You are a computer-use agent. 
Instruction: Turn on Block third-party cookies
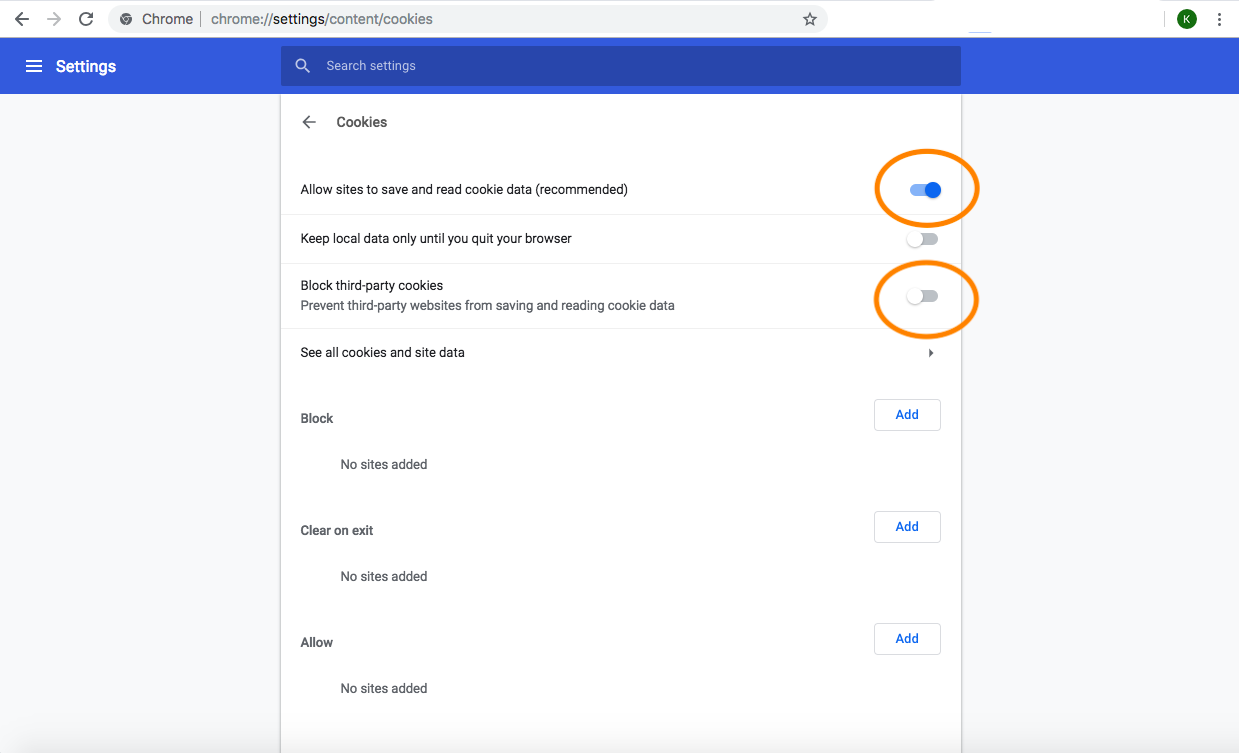(x=922, y=296)
